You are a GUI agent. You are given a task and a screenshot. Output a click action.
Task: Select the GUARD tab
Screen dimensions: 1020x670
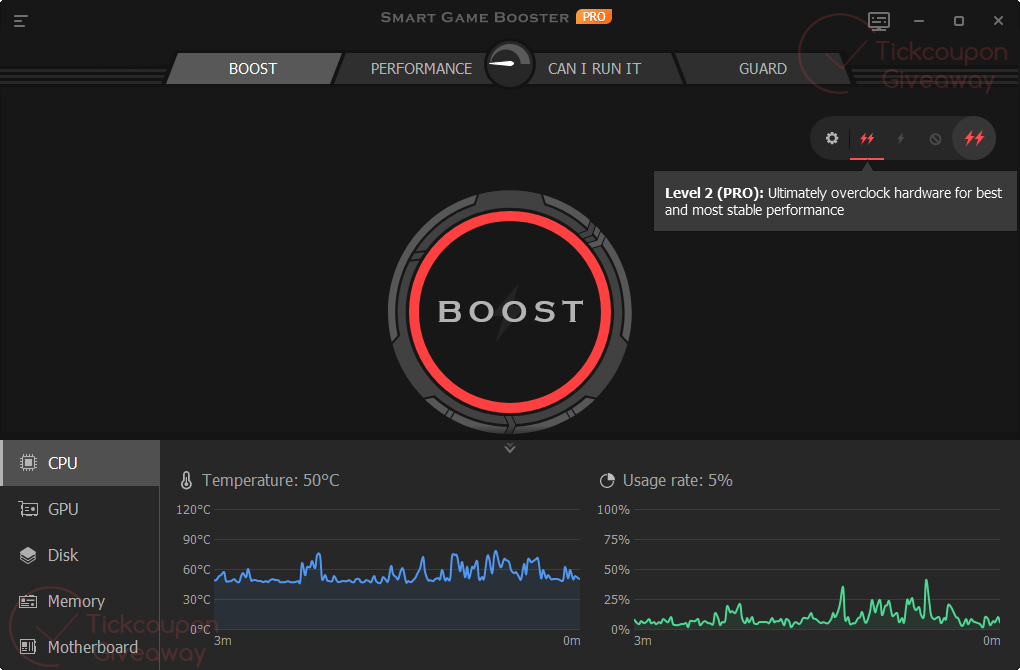[x=762, y=68]
